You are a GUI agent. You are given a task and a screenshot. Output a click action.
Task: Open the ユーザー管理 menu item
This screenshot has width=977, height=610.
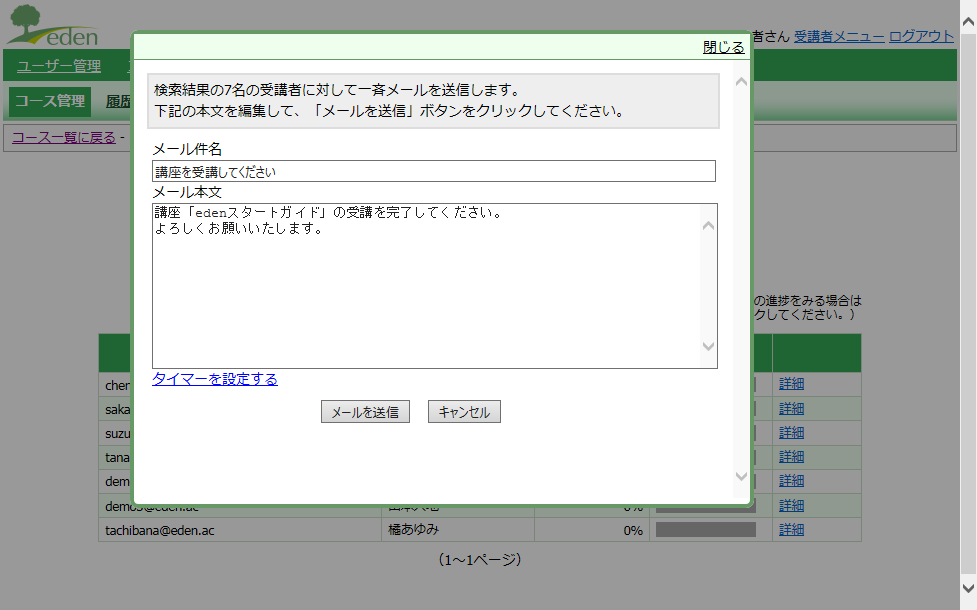pyautogui.click(x=59, y=66)
